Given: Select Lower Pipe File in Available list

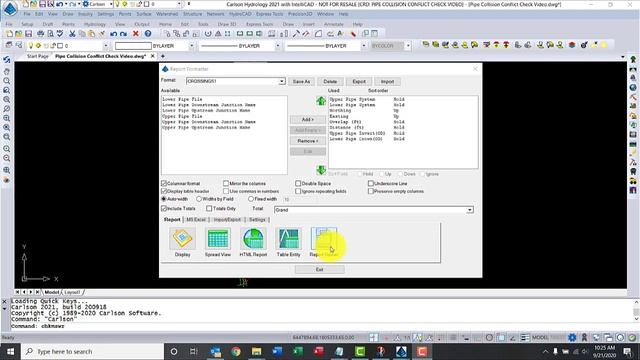Looking at the screenshot, I should click(182, 99).
